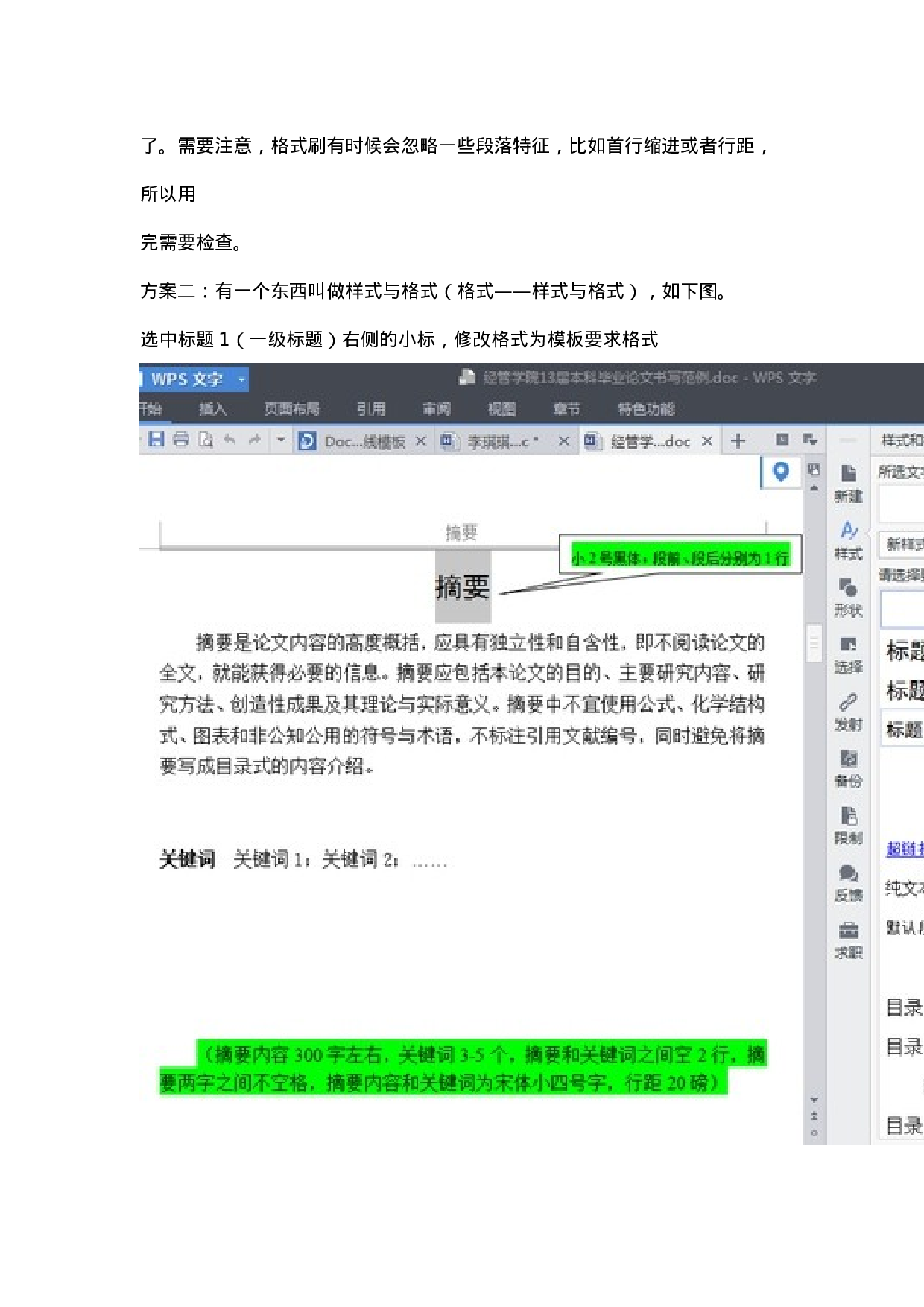
Task: Open the 审阅 menu tab
Action: tap(437, 409)
